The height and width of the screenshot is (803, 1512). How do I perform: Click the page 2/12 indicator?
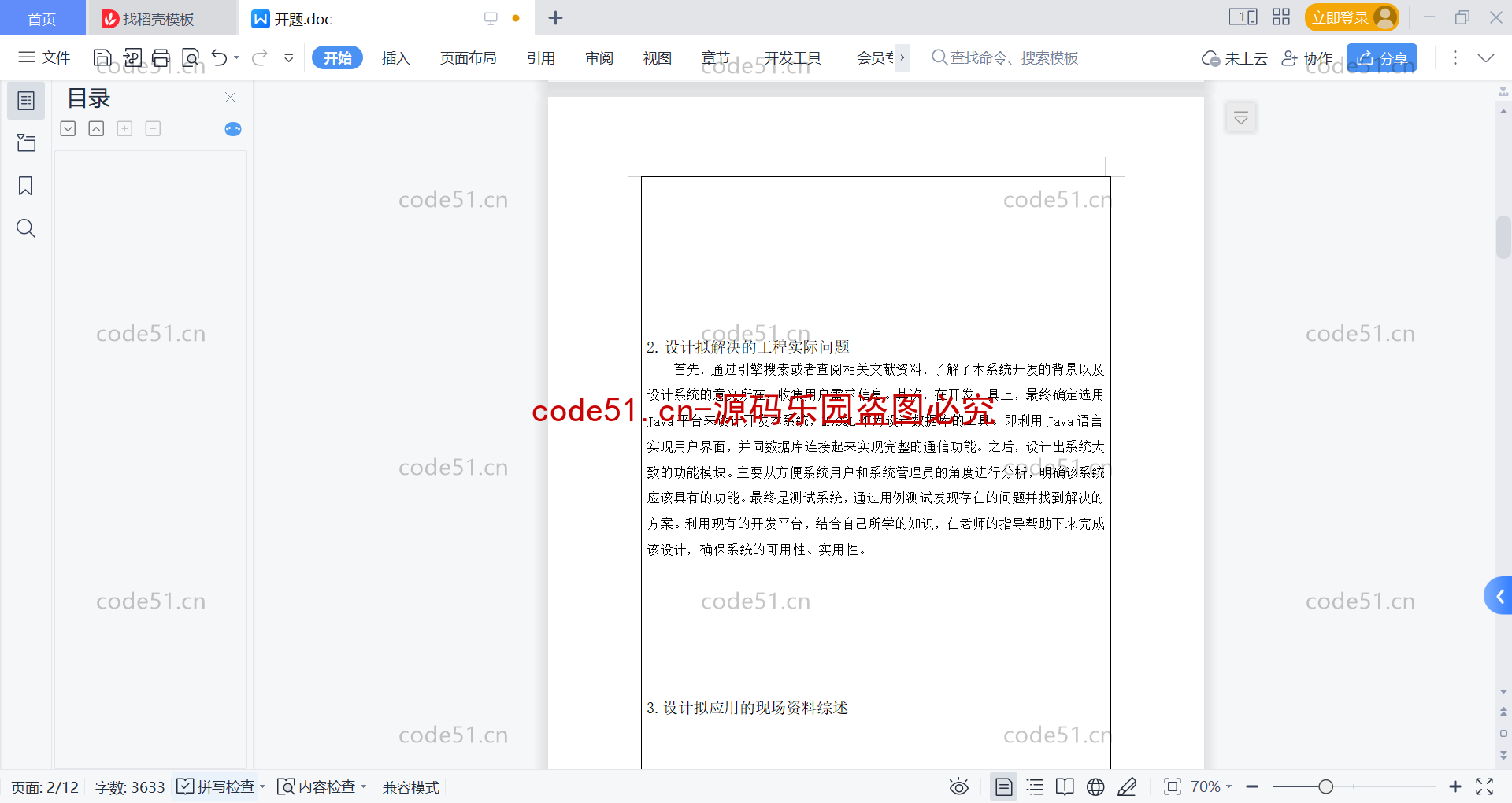[45, 787]
